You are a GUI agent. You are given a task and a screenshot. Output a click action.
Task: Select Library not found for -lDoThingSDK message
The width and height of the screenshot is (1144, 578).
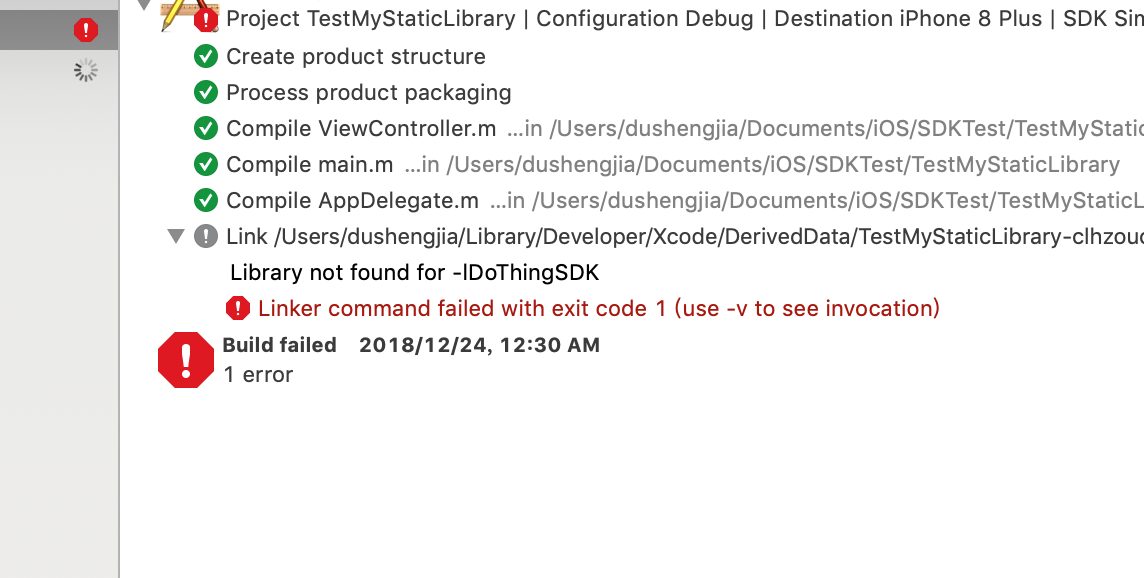pos(414,272)
